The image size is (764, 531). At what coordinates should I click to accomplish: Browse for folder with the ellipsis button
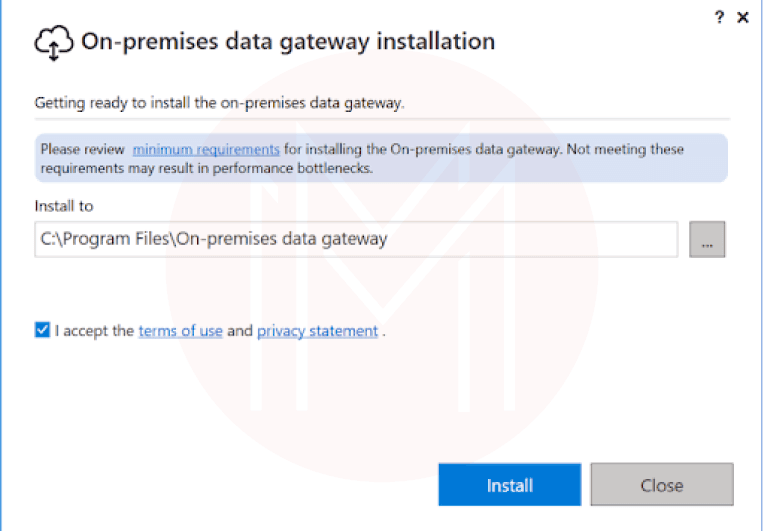[707, 240]
